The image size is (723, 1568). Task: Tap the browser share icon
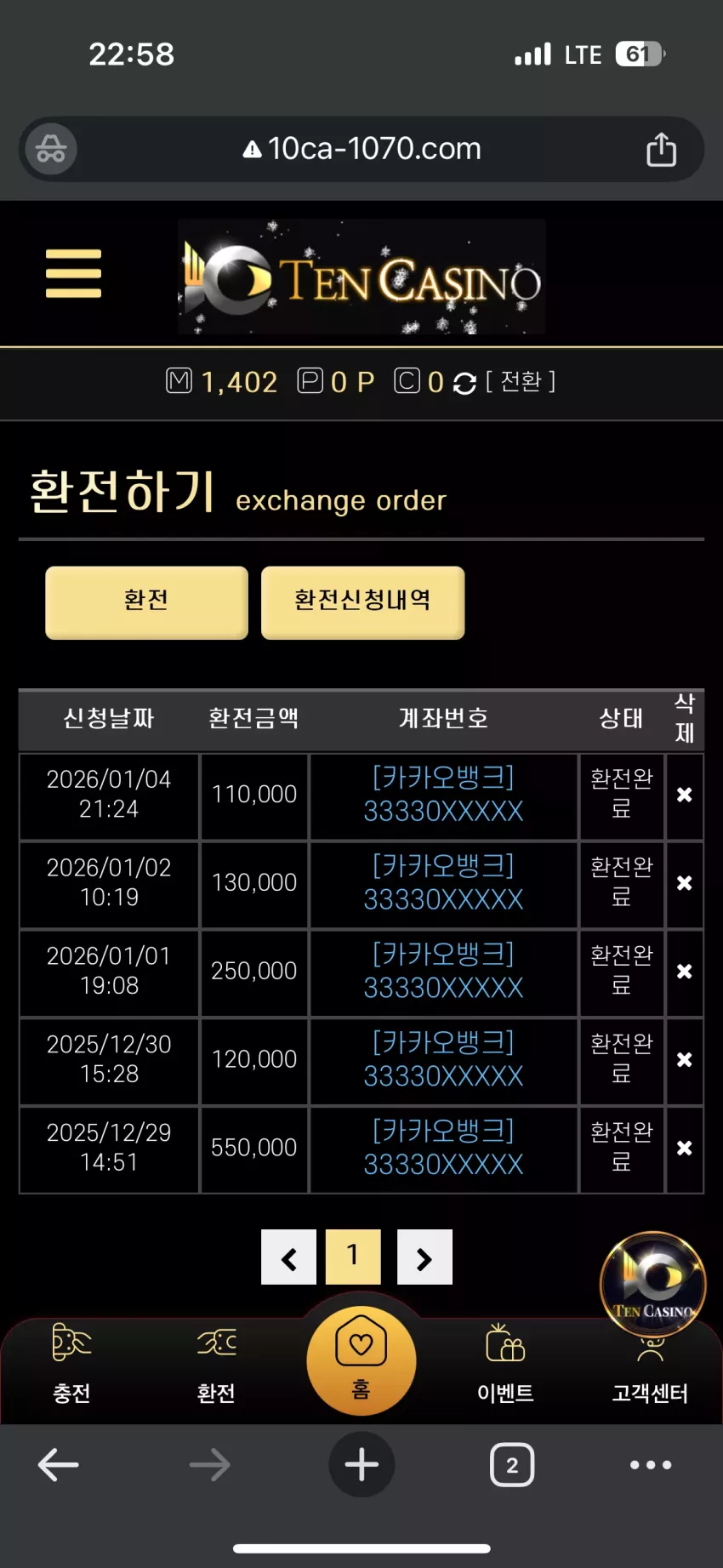click(661, 150)
